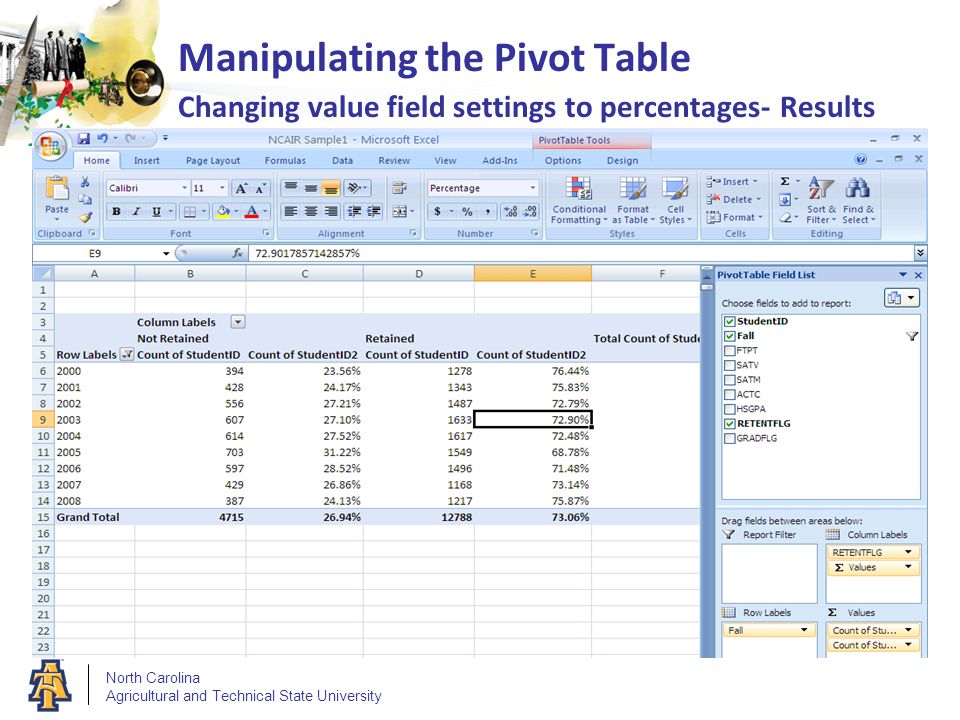The height and width of the screenshot is (720, 960).
Task: Open the Percentage number format dropdown
Action: pyautogui.click(x=532, y=188)
